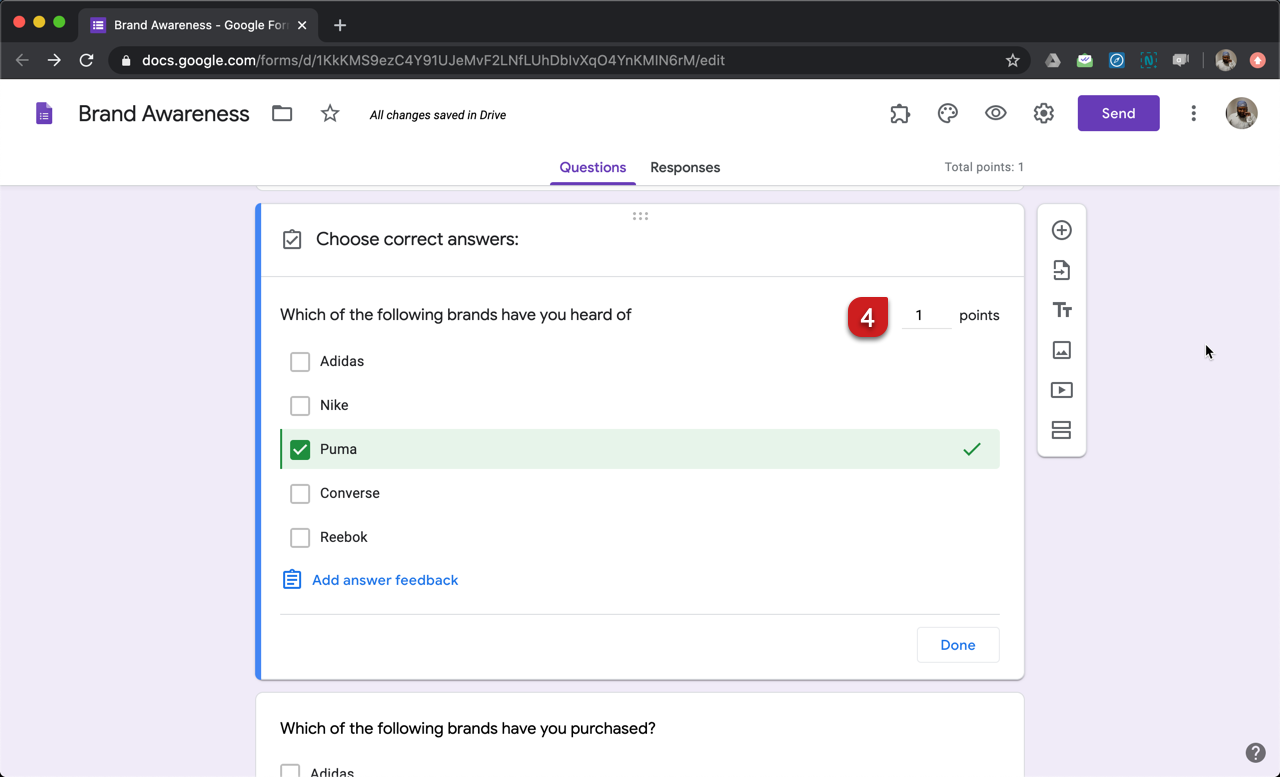Image resolution: width=1280 pixels, height=777 pixels.
Task: Preview form with the eye icon
Action: coord(996,114)
